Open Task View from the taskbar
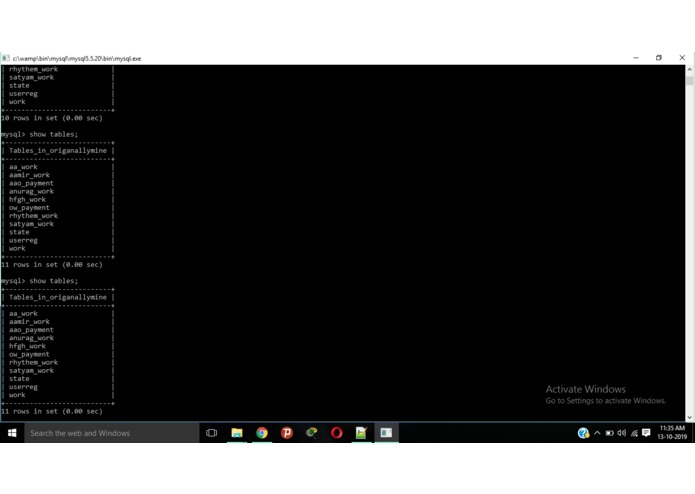Image resolution: width=695 pixels, height=494 pixels. 211,433
